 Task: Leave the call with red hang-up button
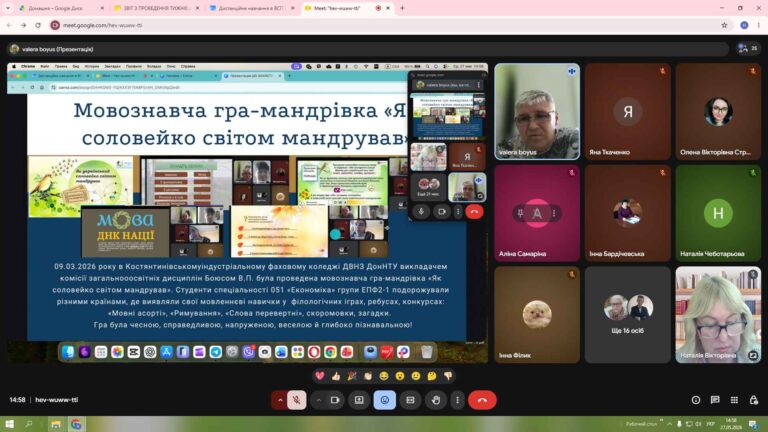pos(482,400)
